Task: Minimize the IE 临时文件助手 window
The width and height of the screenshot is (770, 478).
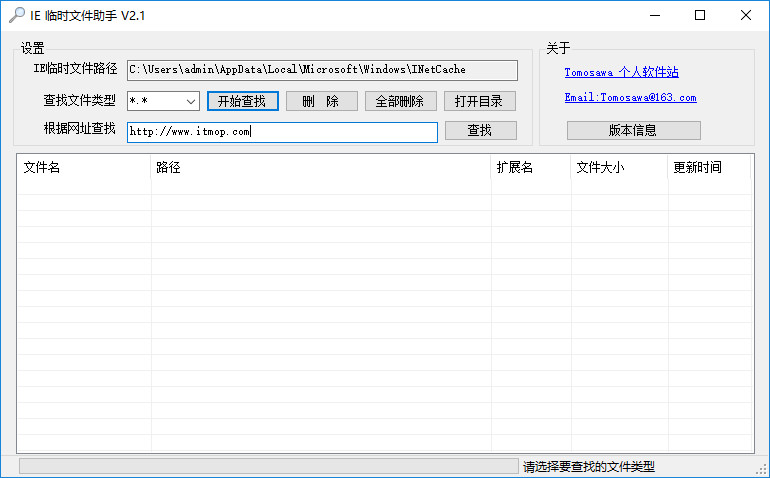Action: pyautogui.click(x=655, y=15)
